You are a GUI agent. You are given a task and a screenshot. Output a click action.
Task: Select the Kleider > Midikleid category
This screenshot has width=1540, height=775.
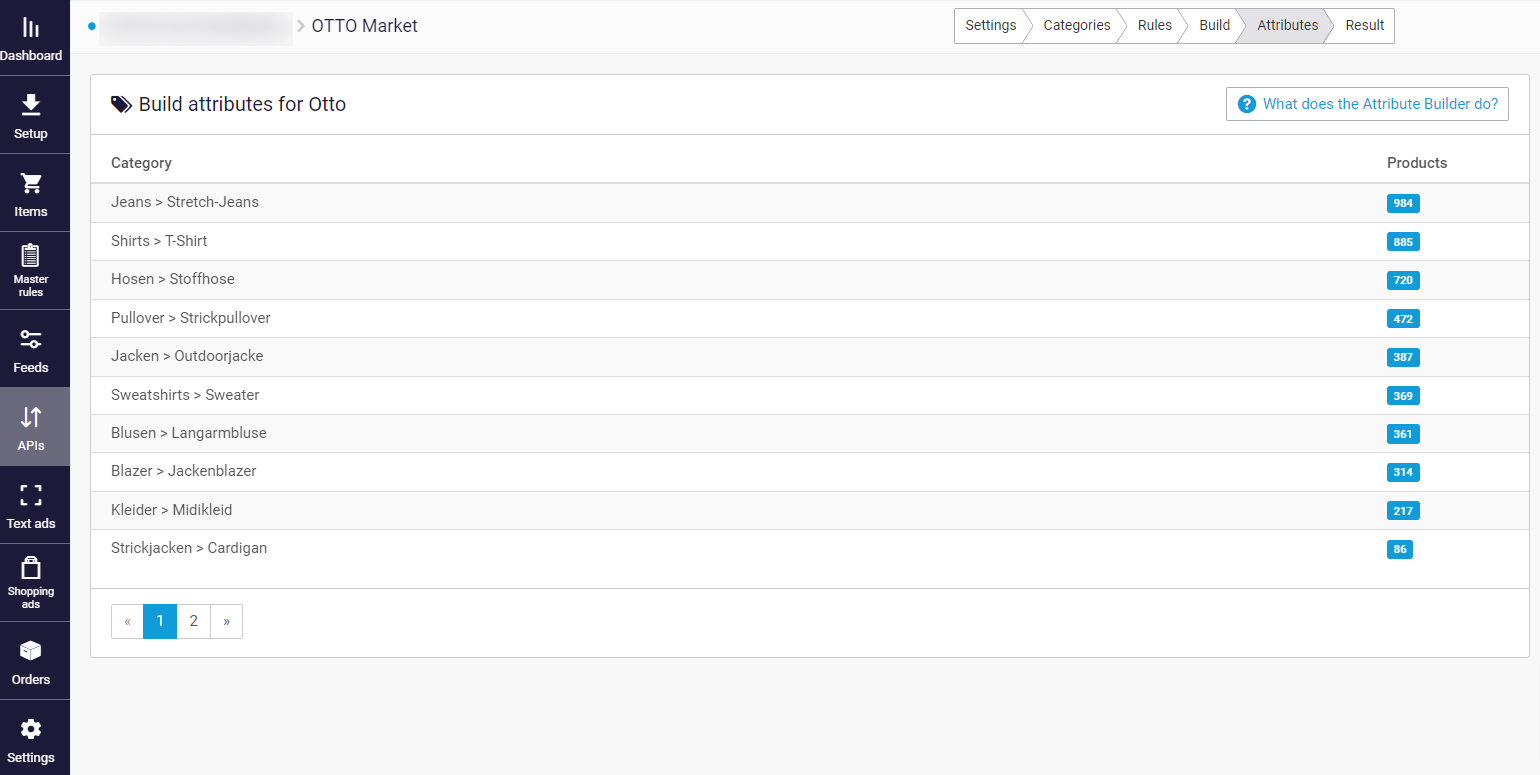coord(171,510)
